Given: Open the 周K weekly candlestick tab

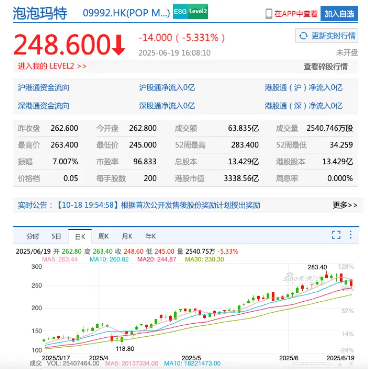Looking at the screenshot, I should (103, 236).
